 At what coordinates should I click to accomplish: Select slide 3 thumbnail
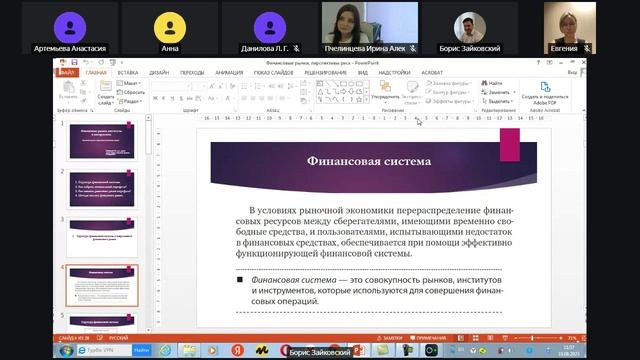[x=102, y=237]
